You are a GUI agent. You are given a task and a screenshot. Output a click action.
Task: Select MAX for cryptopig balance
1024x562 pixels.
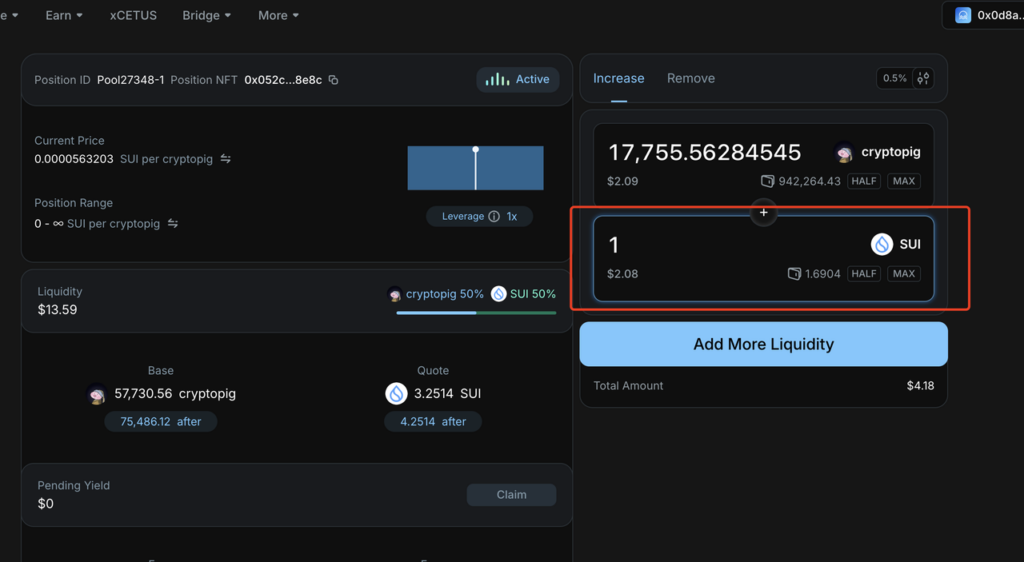coord(904,181)
